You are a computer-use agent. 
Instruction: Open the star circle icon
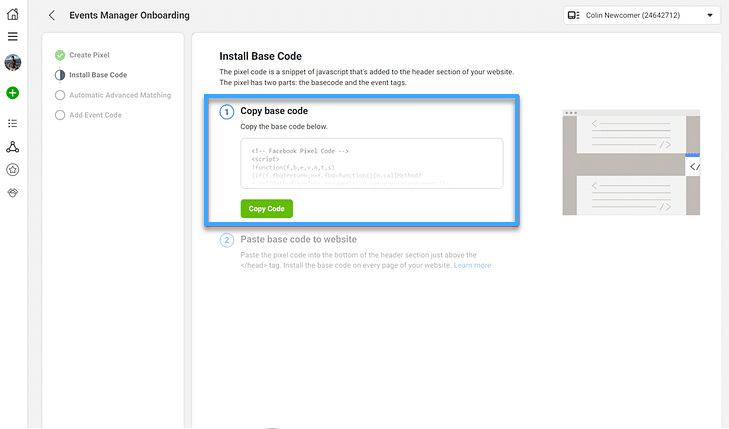(13, 170)
